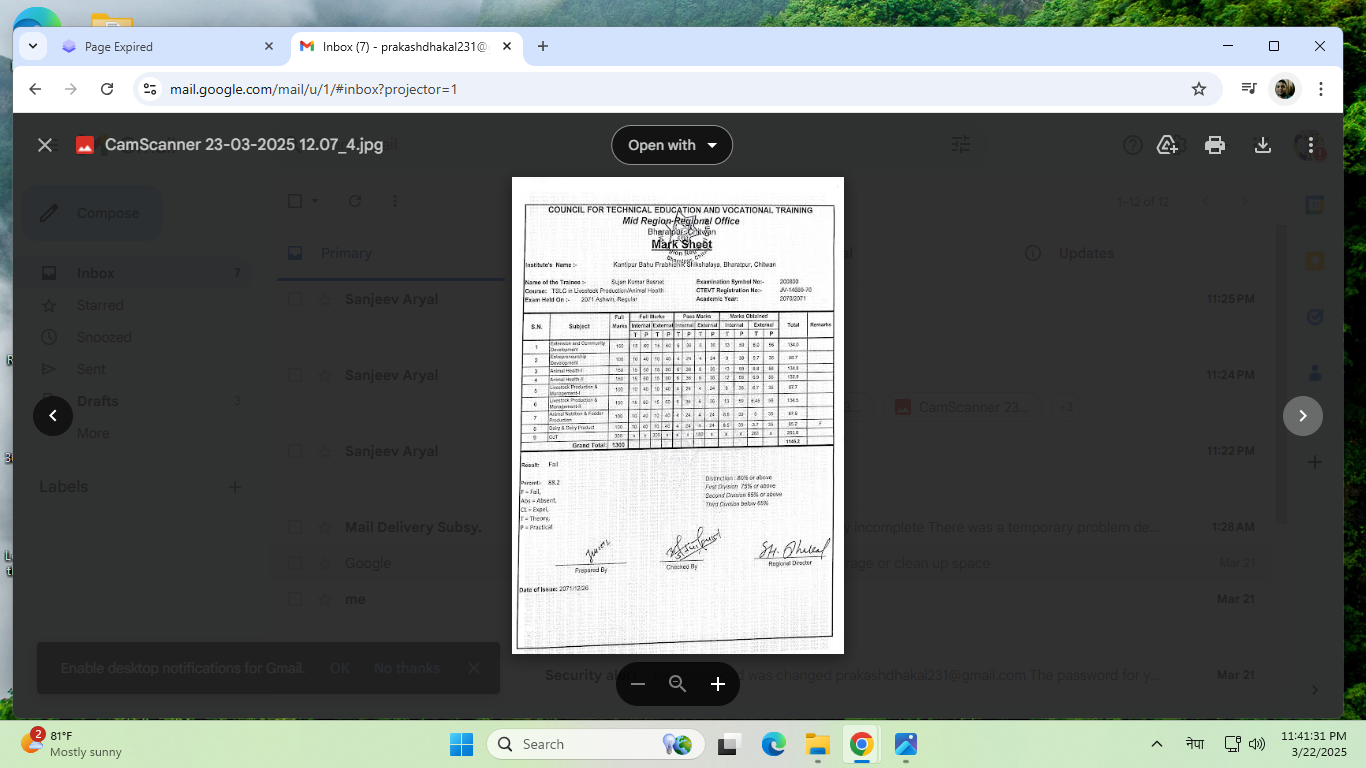Switch to the Updates inbox tab
The image size is (1366, 768).
[x=1086, y=253]
